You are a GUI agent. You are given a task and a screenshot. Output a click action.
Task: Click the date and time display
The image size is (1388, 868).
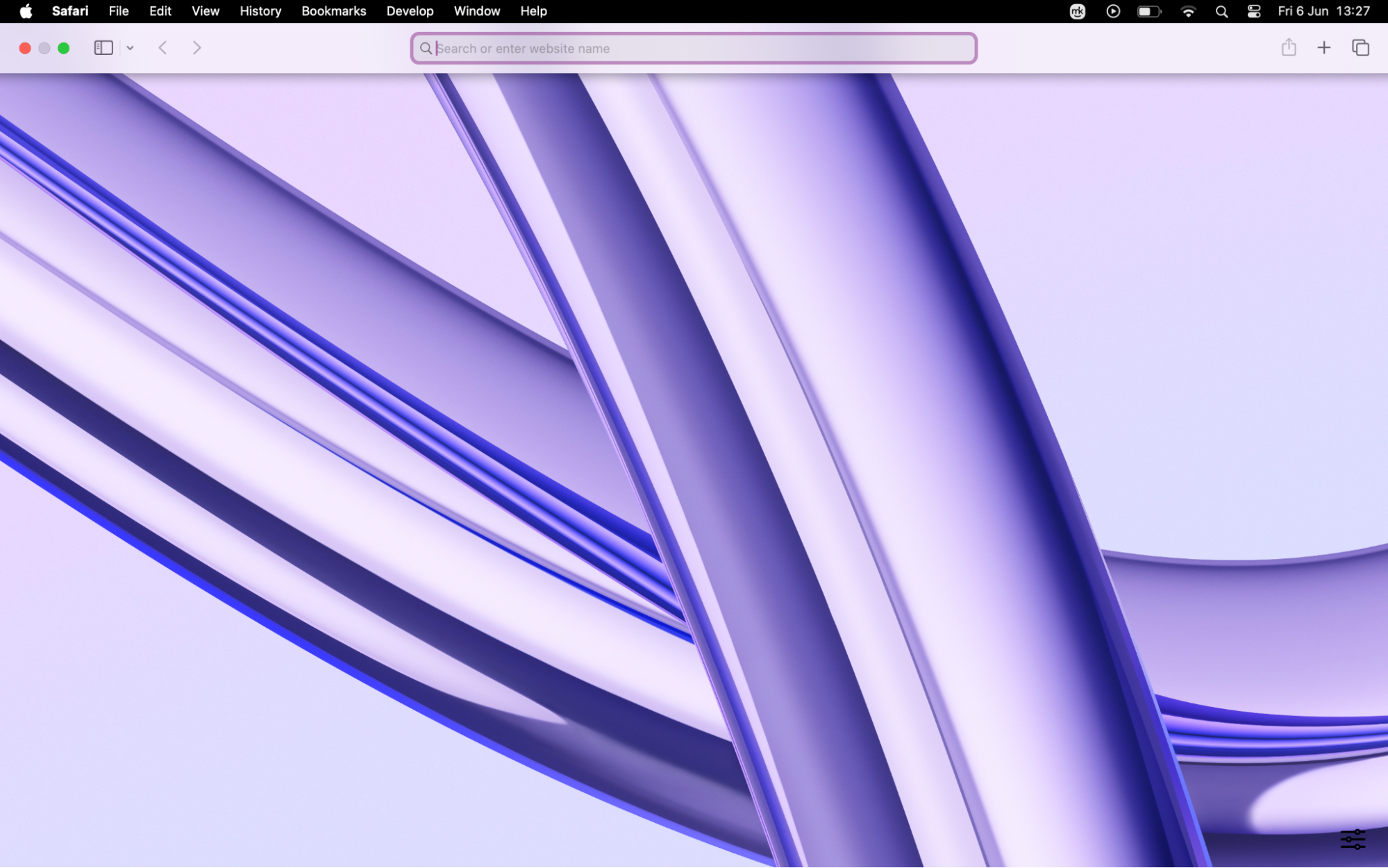coord(1323,11)
